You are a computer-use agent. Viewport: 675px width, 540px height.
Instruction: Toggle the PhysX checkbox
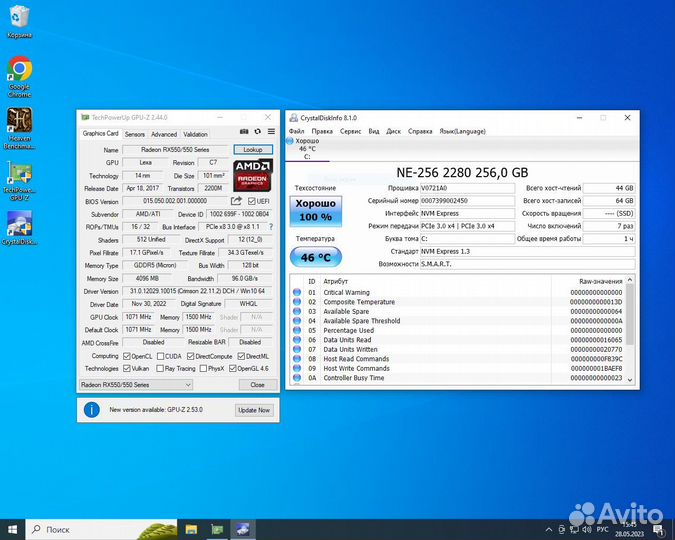pyautogui.click(x=203, y=368)
